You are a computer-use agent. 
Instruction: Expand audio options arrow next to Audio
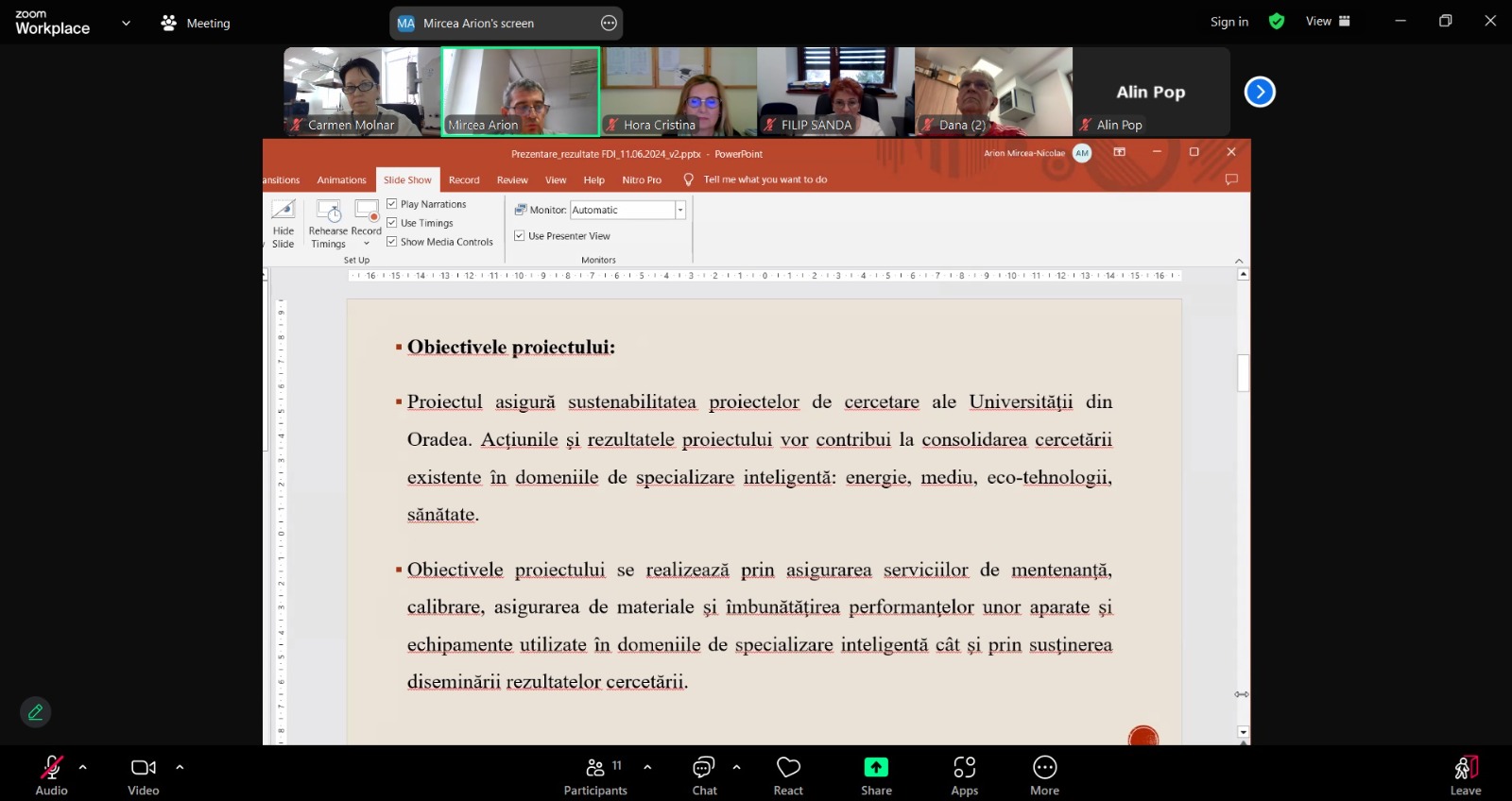83,767
